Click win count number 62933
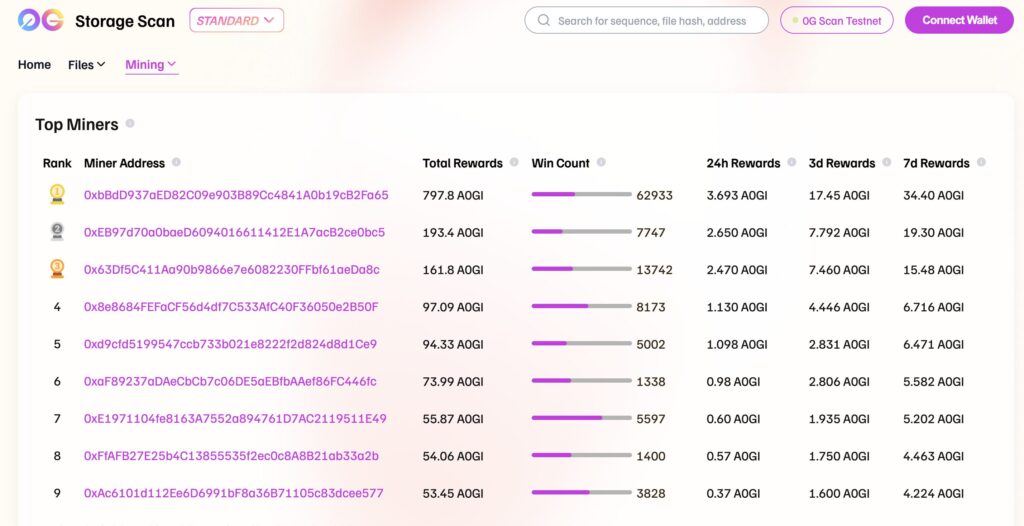The width and height of the screenshot is (1024, 526). [x=654, y=195]
